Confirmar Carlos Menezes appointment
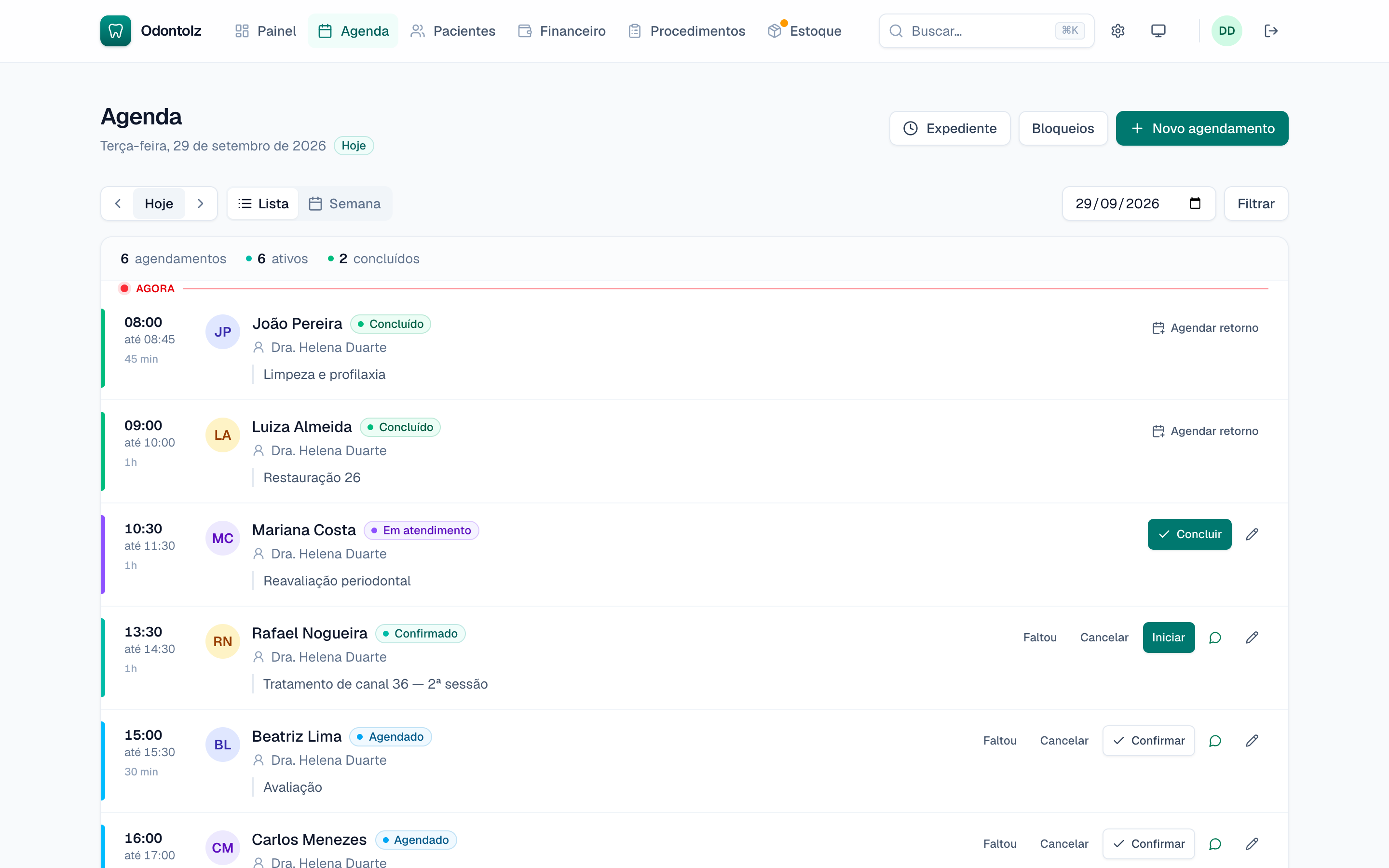Screen dimensions: 1389x868 pos(1148,844)
